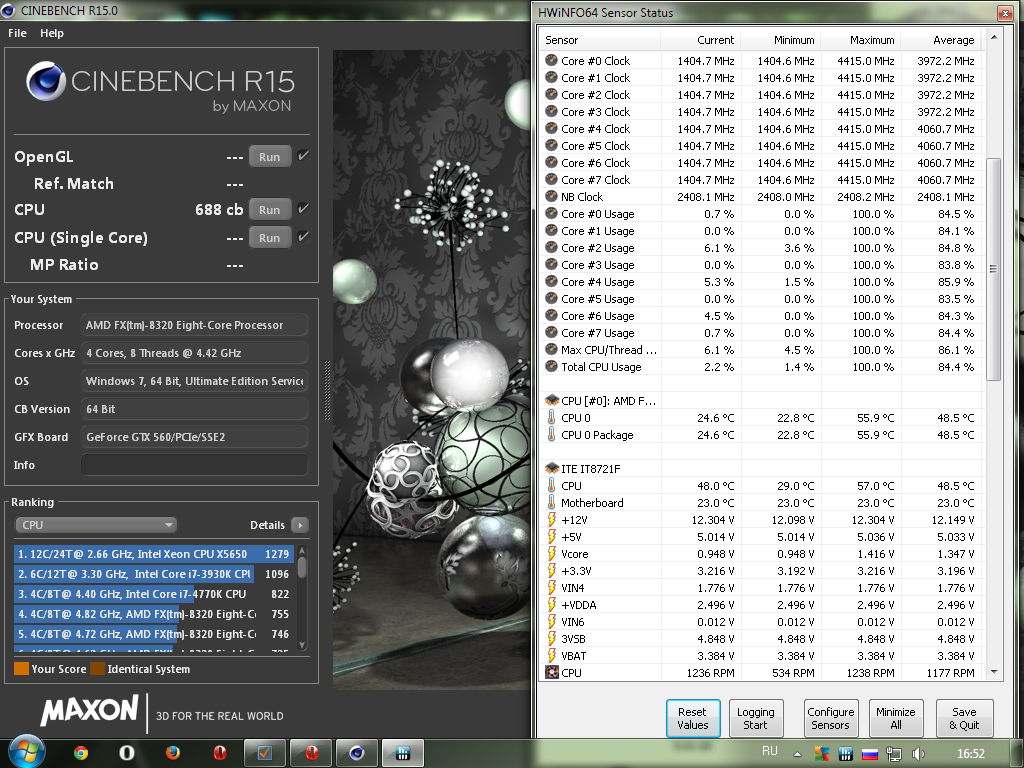Click the Average column header
The width and height of the screenshot is (1024, 768).
(x=941, y=40)
